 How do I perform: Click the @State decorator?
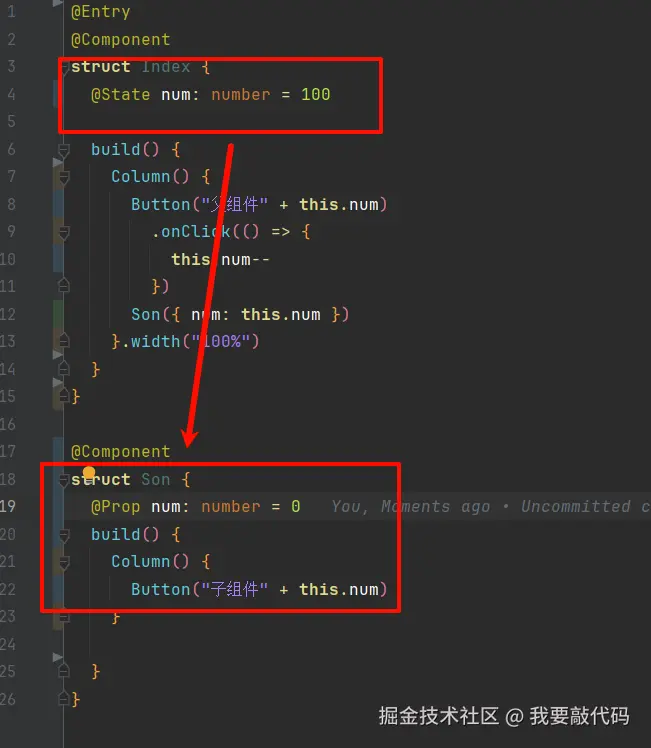click(121, 94)
